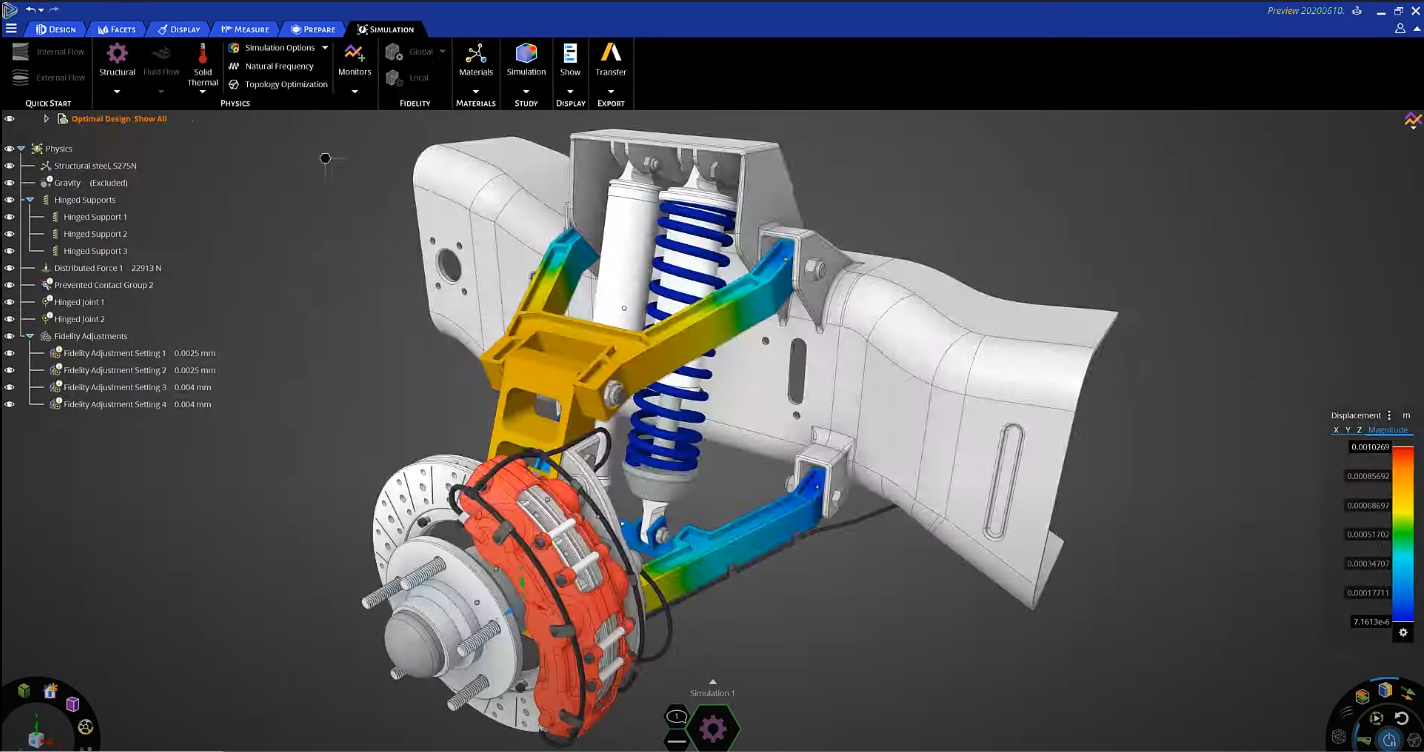Select the External Flow quick start
Image resolution: width=1424 pixels, height=752 pixels.
pyautogui.click(x=48, y=77)
